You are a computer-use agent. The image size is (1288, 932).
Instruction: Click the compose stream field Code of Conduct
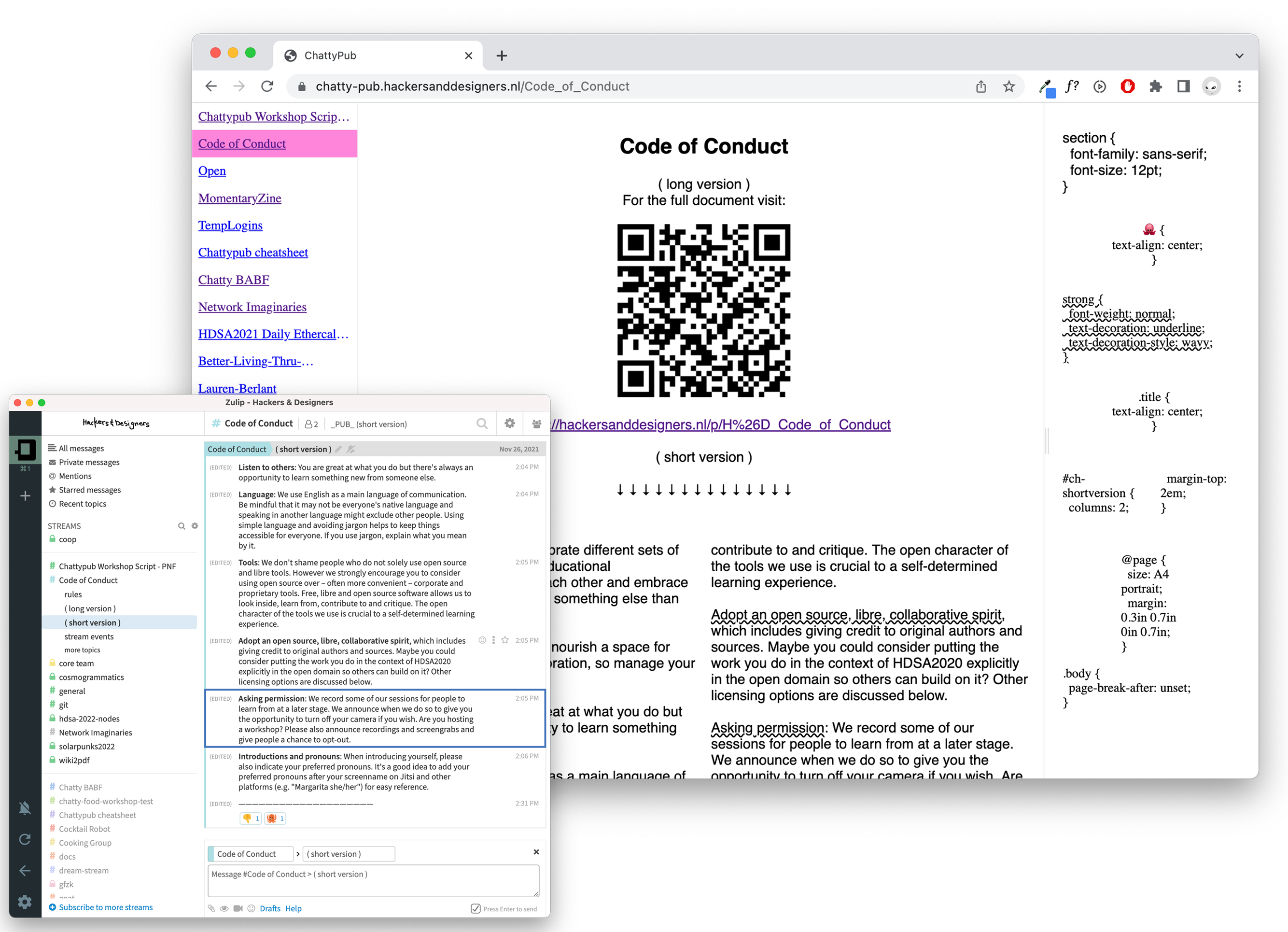[251, 854]
